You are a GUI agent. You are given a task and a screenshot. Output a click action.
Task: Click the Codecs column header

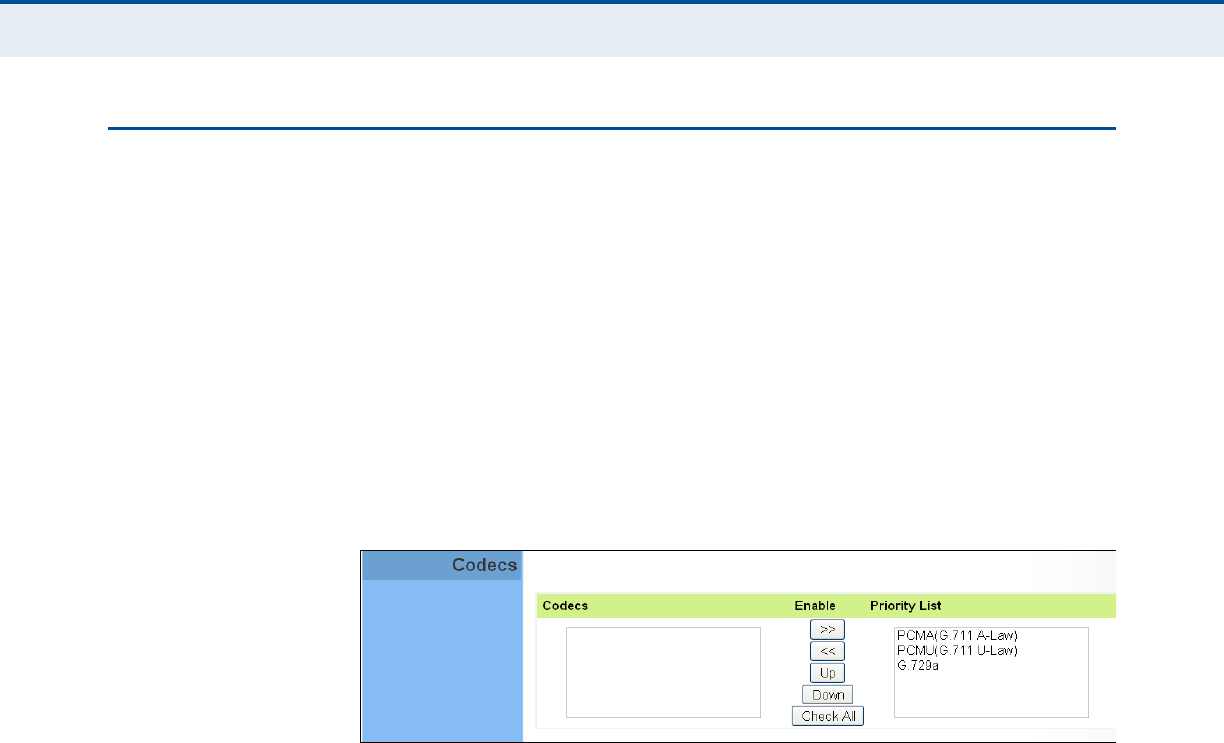pos(565,605)
